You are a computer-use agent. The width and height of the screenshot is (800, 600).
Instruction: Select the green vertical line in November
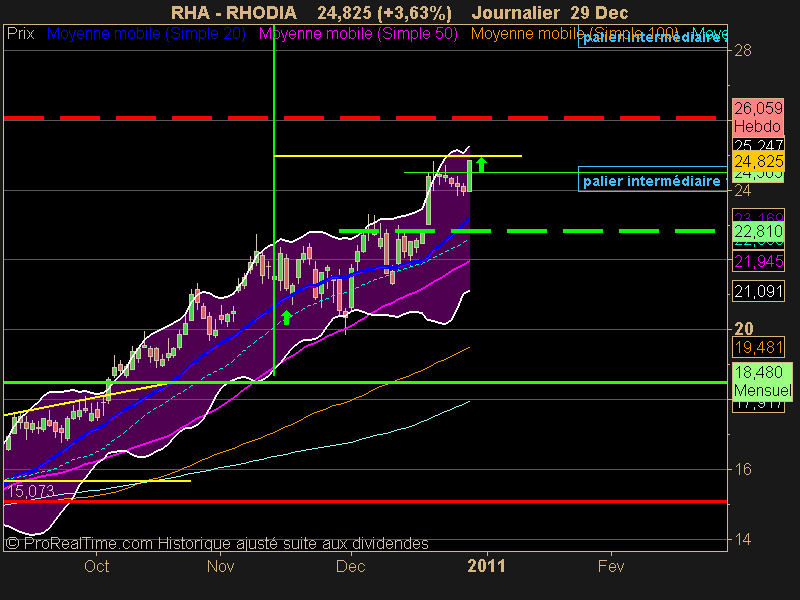(x=274, y=200)
